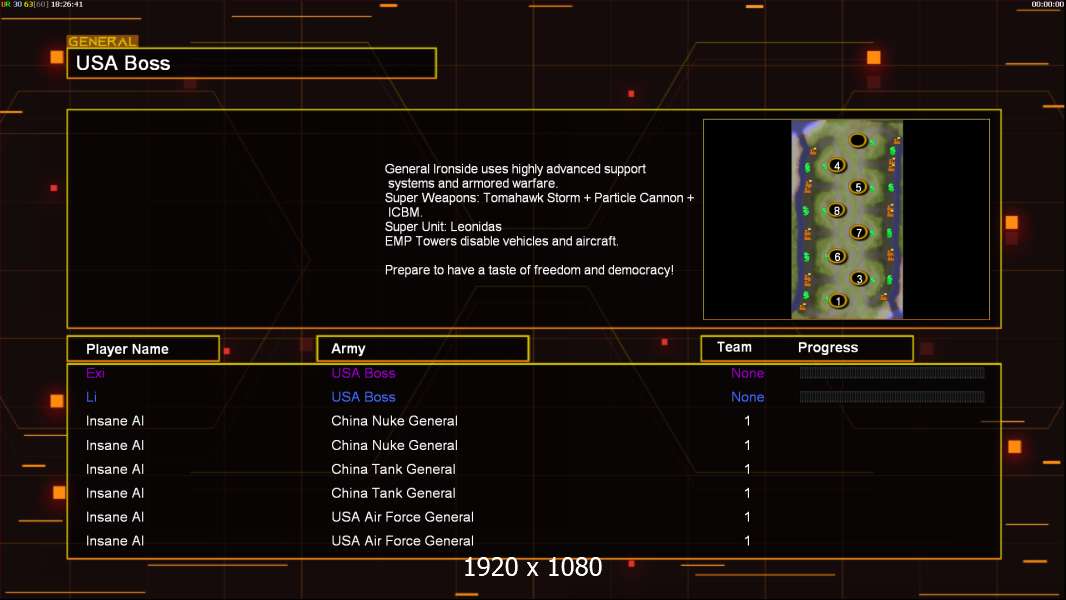Click the Progress column header label

point(828,347)
